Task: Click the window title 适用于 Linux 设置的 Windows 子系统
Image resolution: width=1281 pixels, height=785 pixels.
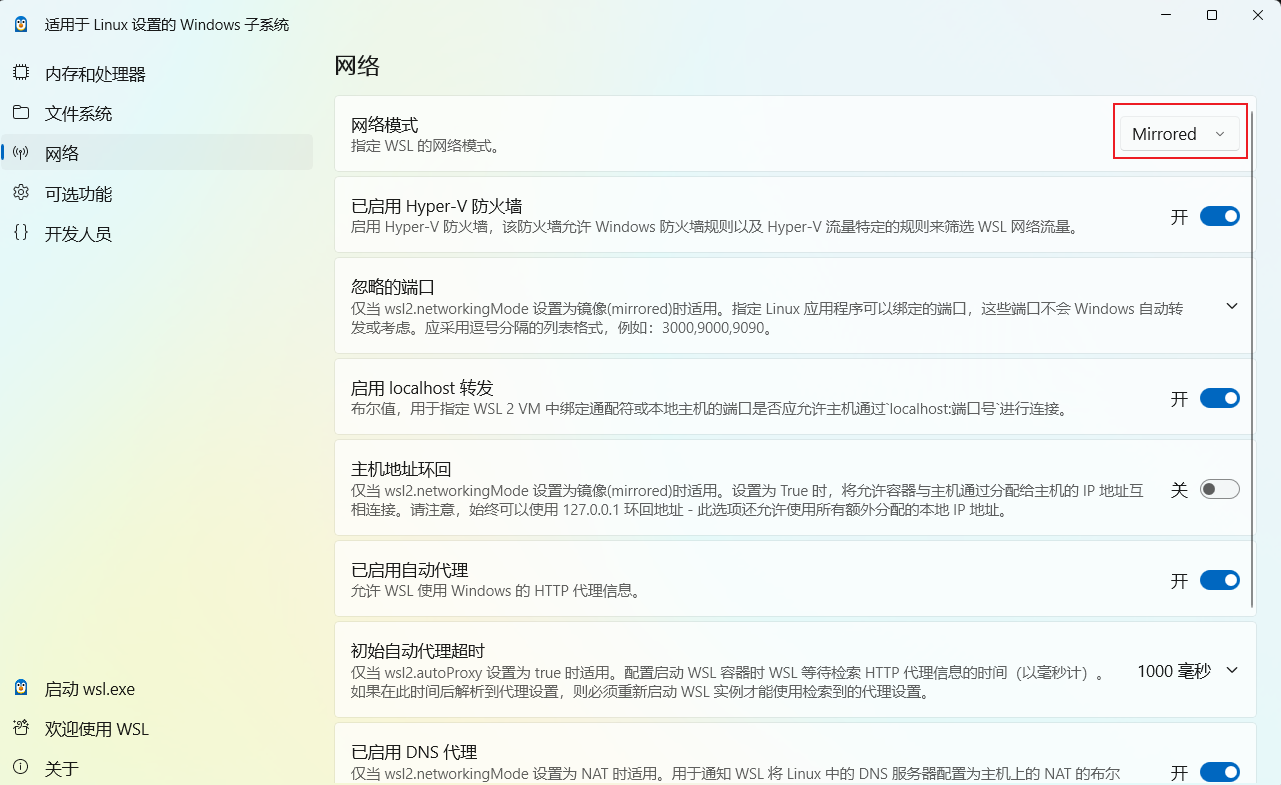Action: (167, 24)
